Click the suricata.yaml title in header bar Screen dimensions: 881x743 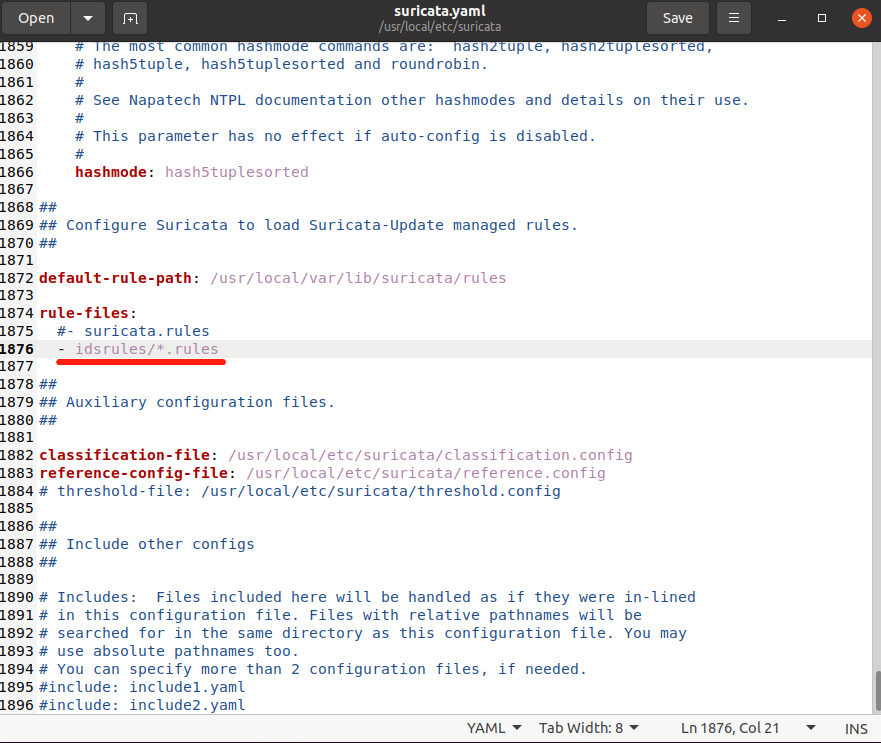[x=439, y=11]
